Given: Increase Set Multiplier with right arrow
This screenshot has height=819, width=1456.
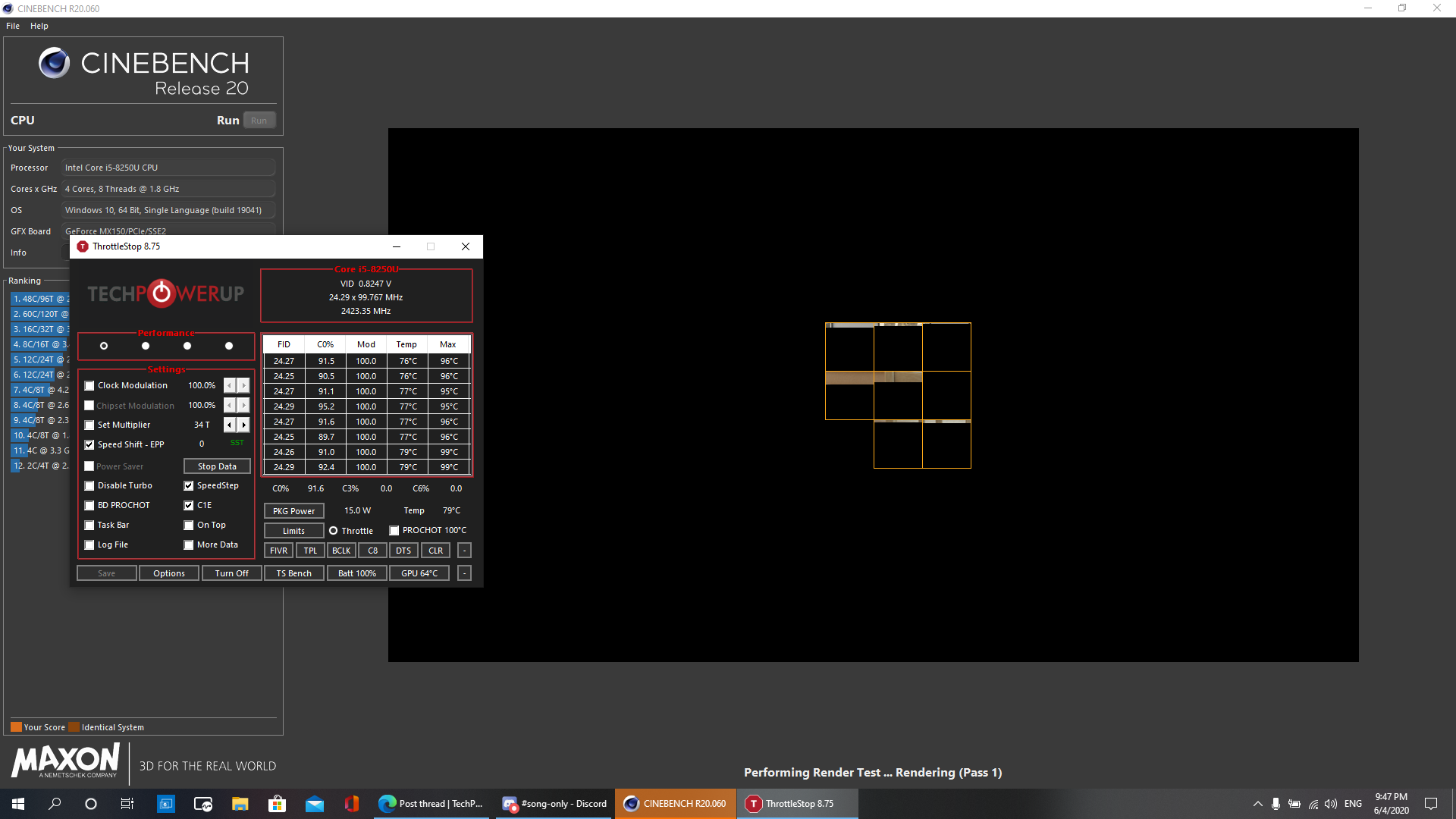Looking at the screenshot, I should point(243,425).
